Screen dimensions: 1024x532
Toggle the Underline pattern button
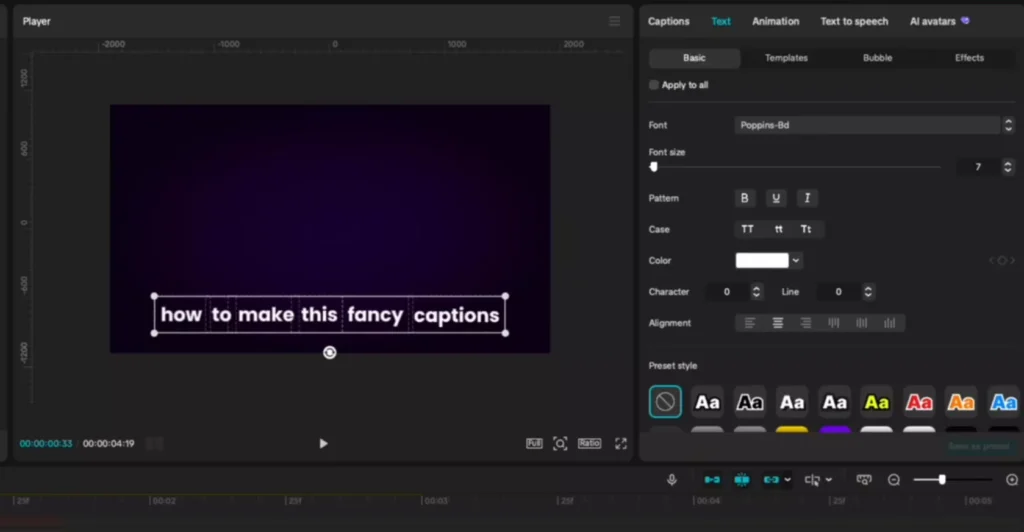[776, 198]
